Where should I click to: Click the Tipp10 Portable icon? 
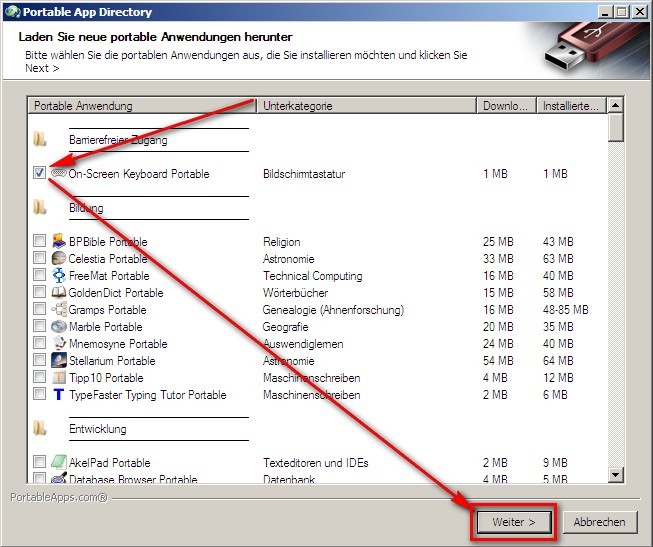(x=59, y=377)
